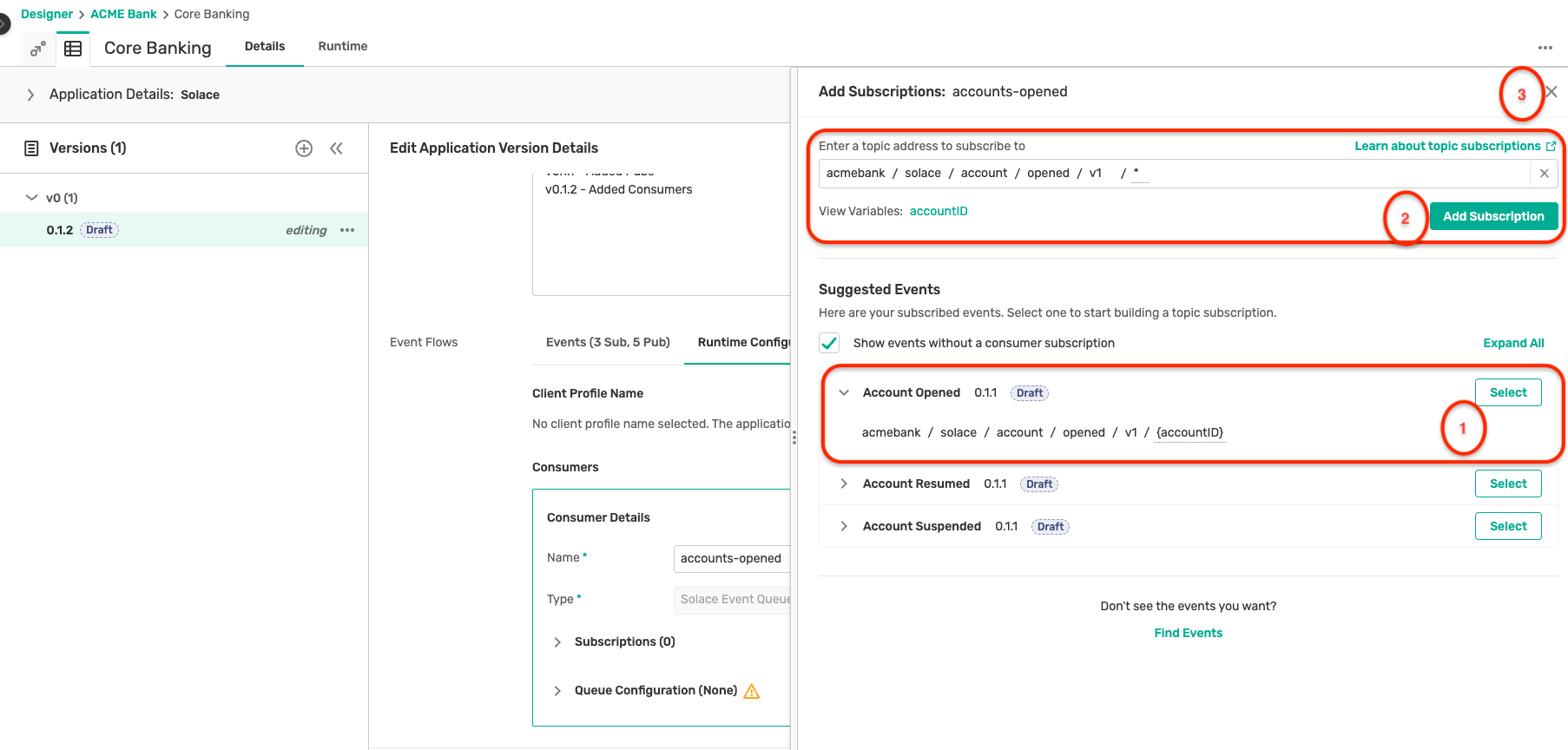Click the accountID variable link

939,211
